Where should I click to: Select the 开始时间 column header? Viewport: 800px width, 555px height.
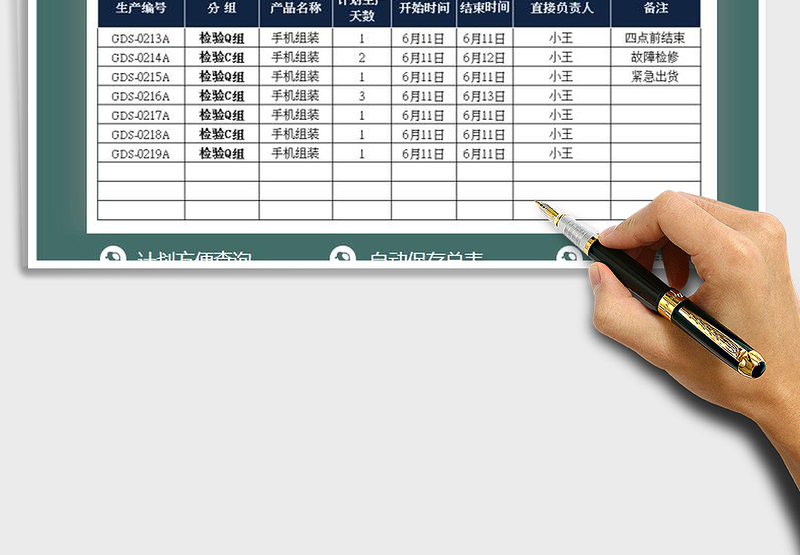(x=424, y=9)
